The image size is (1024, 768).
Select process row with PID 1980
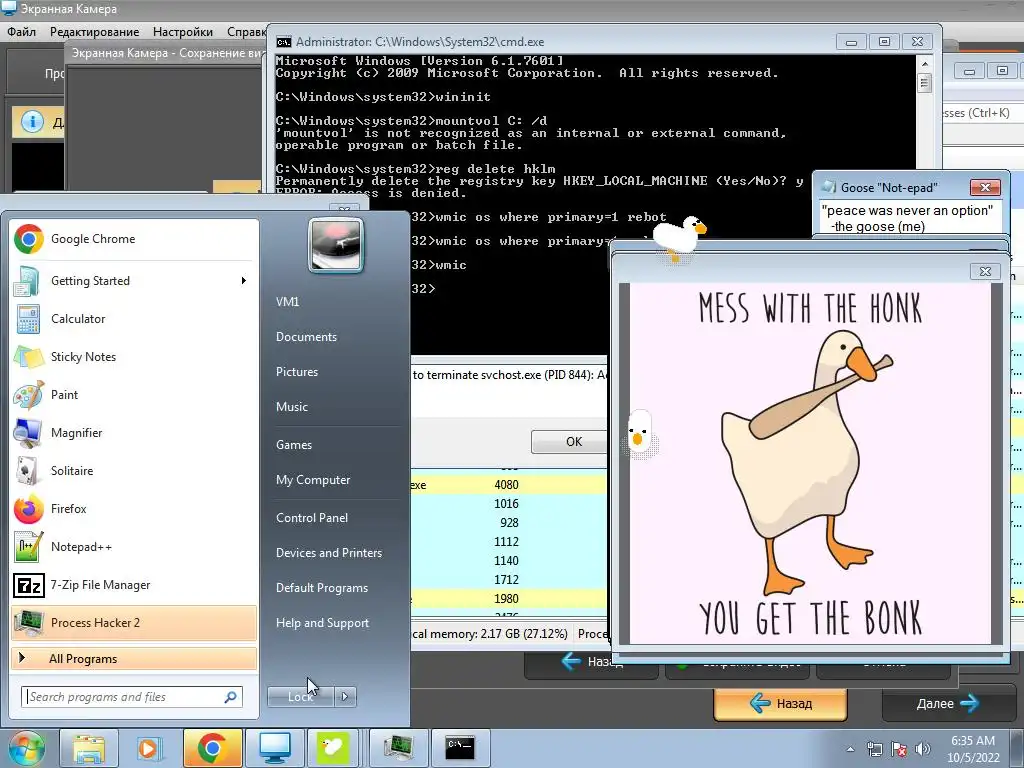[509, 598]
